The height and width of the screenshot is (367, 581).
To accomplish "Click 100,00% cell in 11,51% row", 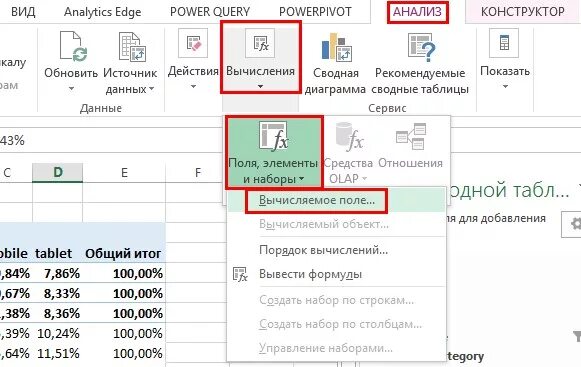I will tap(124, 354).
